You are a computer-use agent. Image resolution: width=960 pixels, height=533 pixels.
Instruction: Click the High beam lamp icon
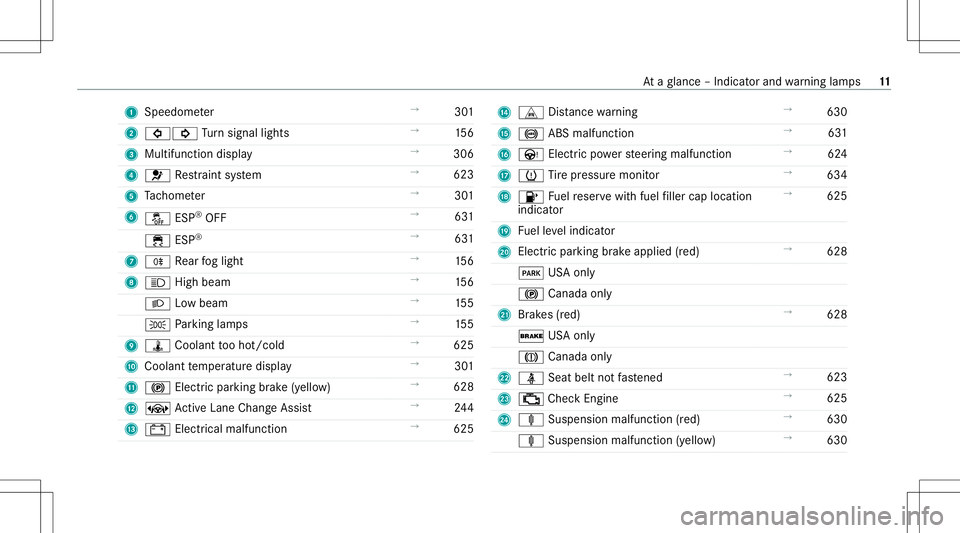pyautogui.click(x=157, y=283)
